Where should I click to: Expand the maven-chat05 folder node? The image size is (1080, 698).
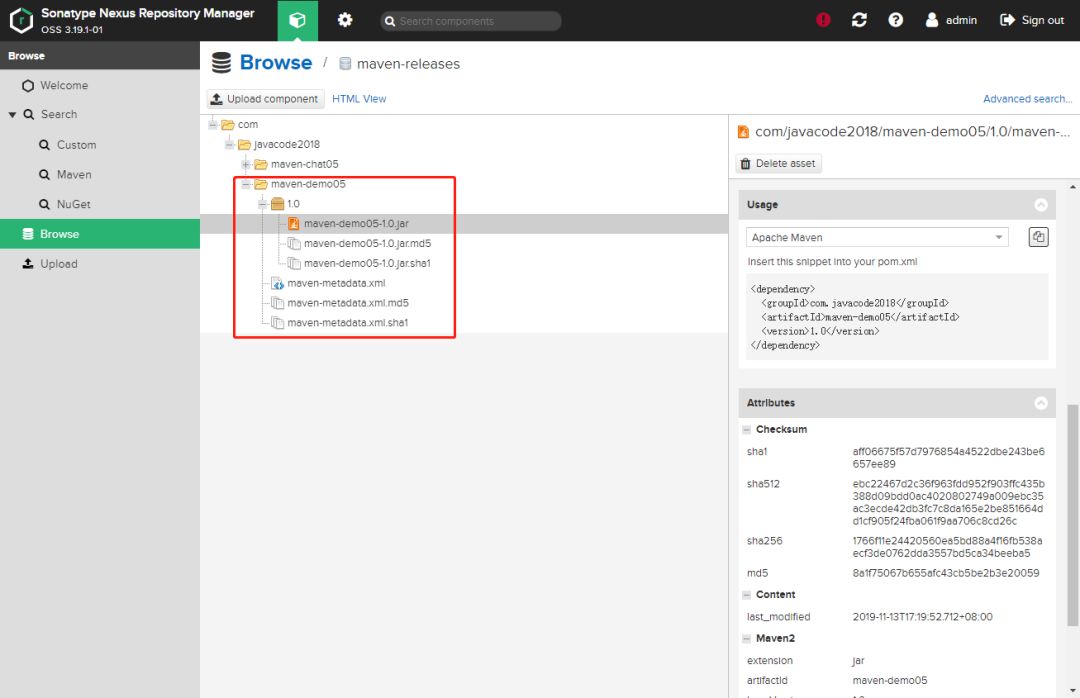click(246, 164)
